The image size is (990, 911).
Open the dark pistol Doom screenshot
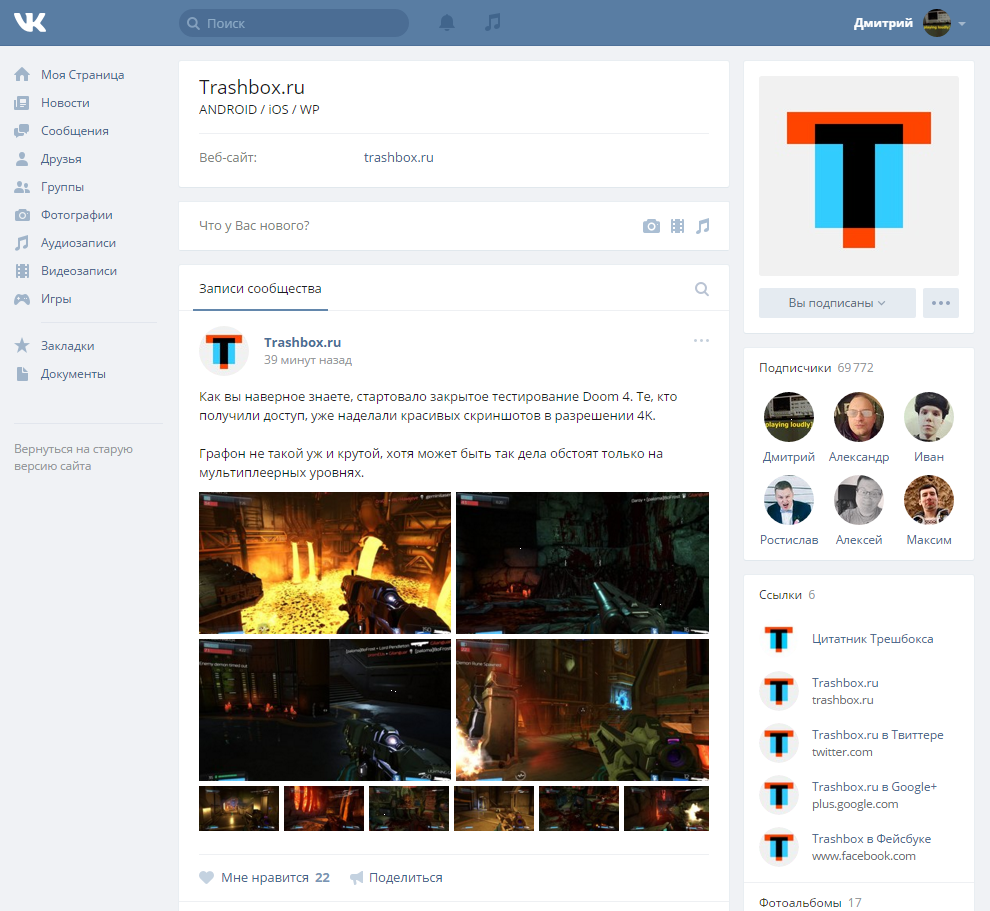[x=582, y=563]
